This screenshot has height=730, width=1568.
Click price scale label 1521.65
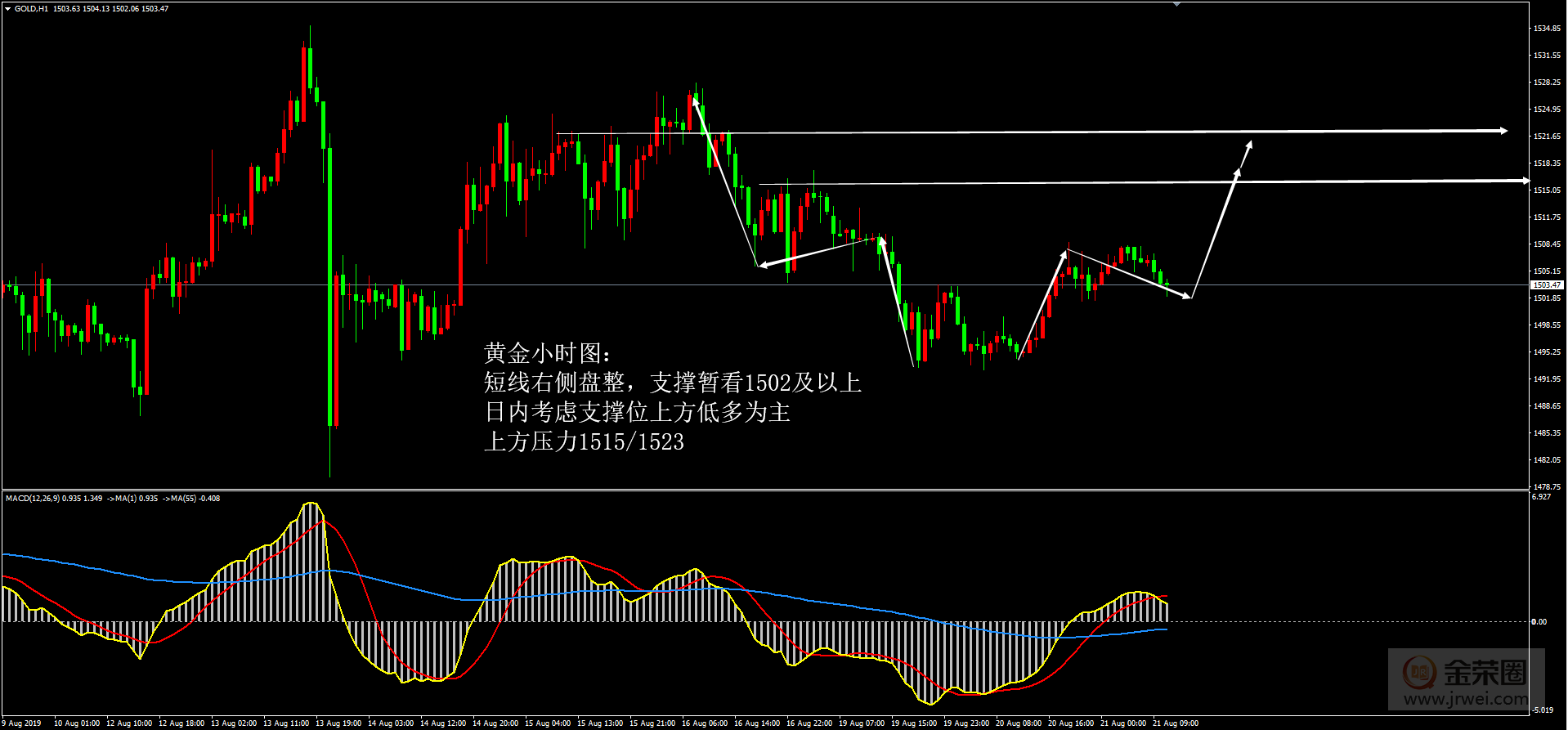(1547, 137)
